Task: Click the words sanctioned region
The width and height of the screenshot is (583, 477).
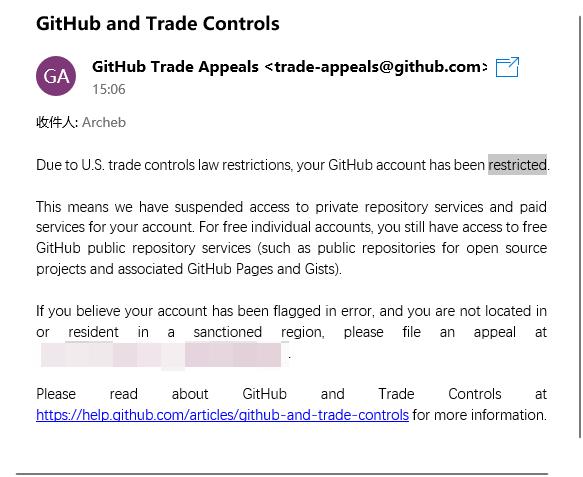Action: click(x=259, y=332)
